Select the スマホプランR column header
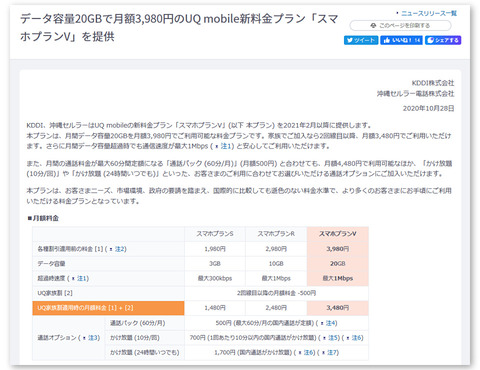The image size is (480, 370). [x=276, y=234]
